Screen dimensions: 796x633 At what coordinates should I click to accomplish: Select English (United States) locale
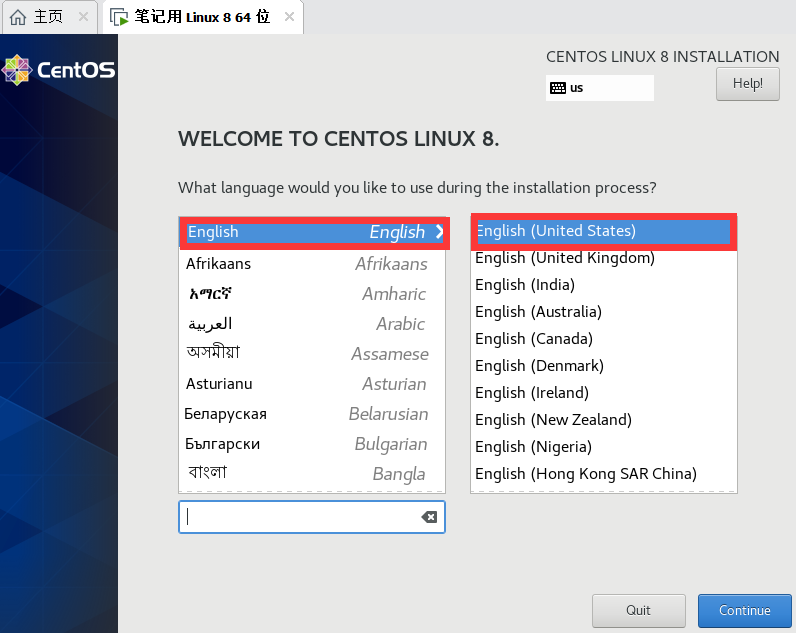(604, 231)
